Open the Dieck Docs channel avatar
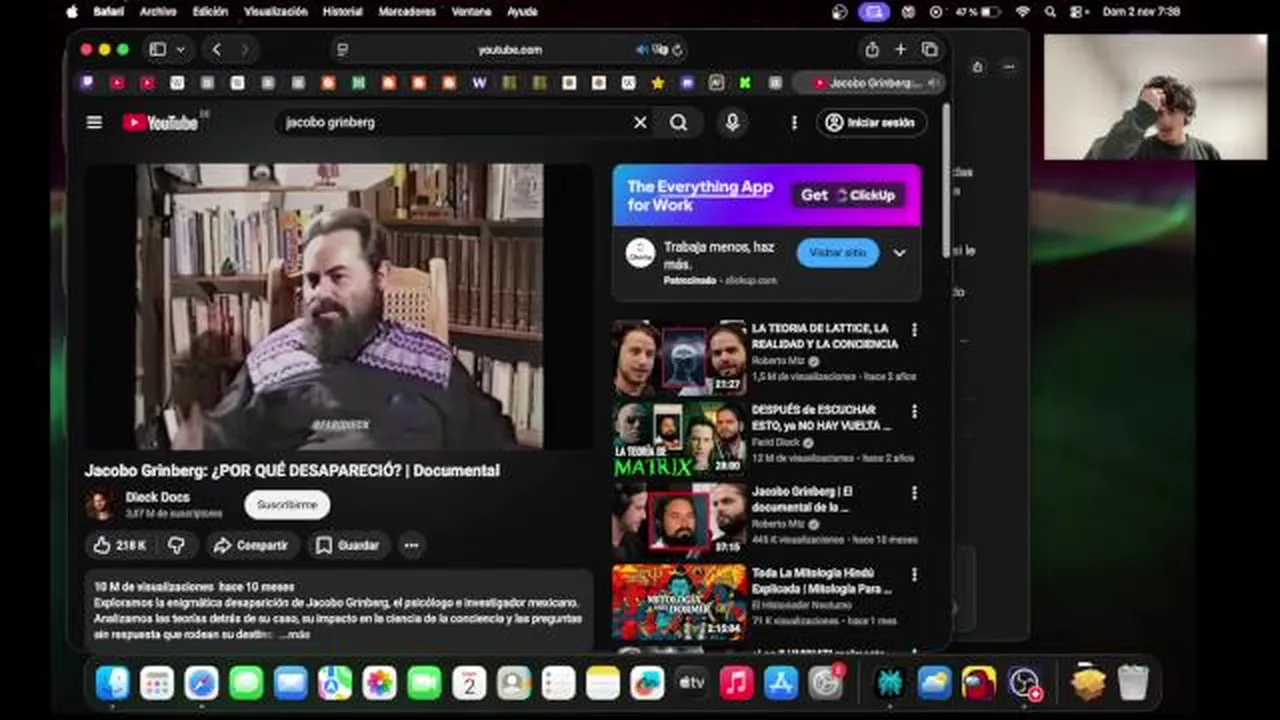The height and width of the screenshot is (720, 1280). point(101,504)
